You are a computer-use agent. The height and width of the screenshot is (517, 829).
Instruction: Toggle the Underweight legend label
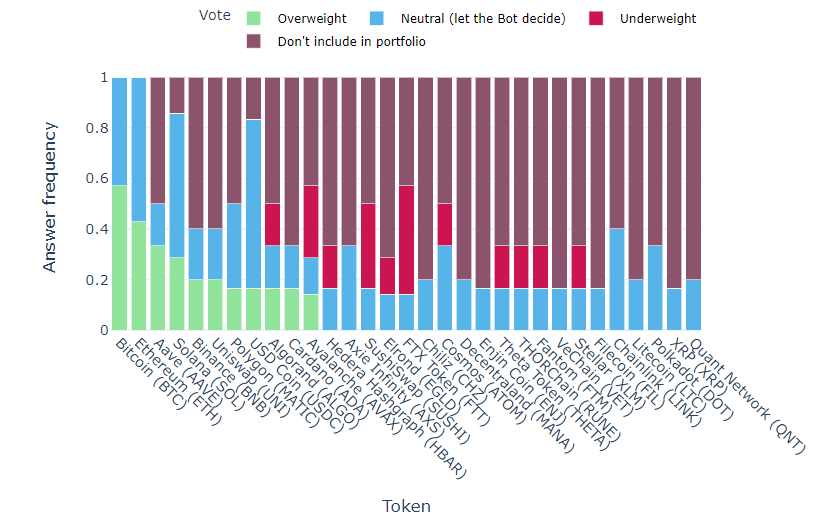click(x=656, y=18)
